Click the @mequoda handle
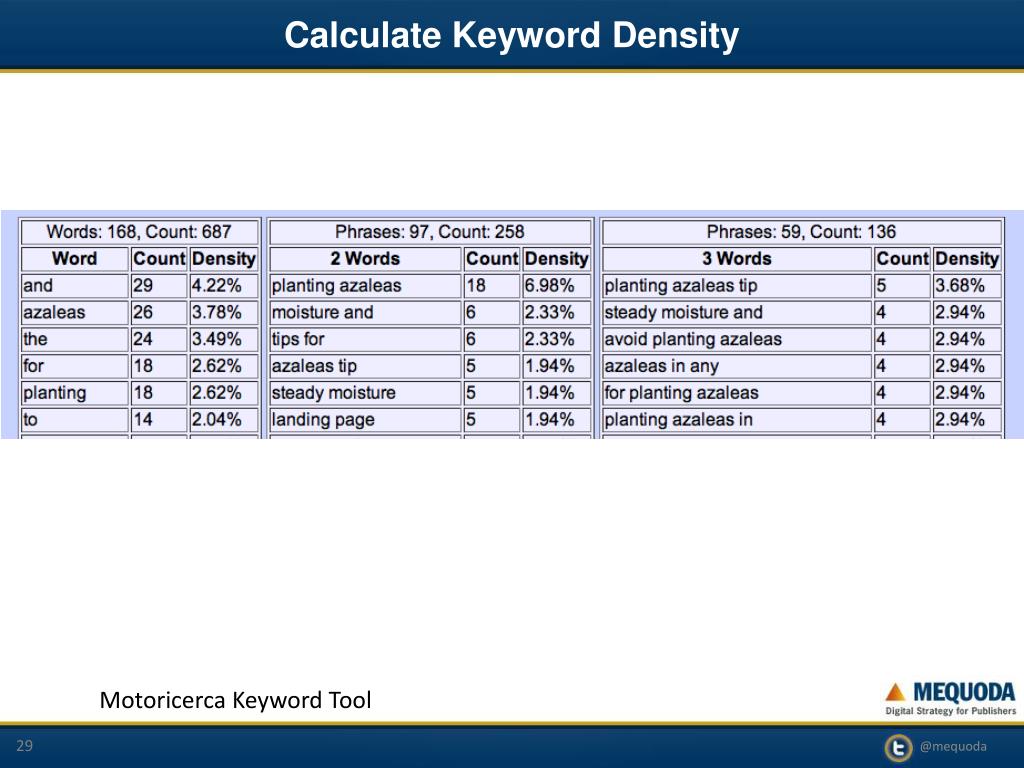Screen dimensions: 1024x768 [x=953, y=746]
